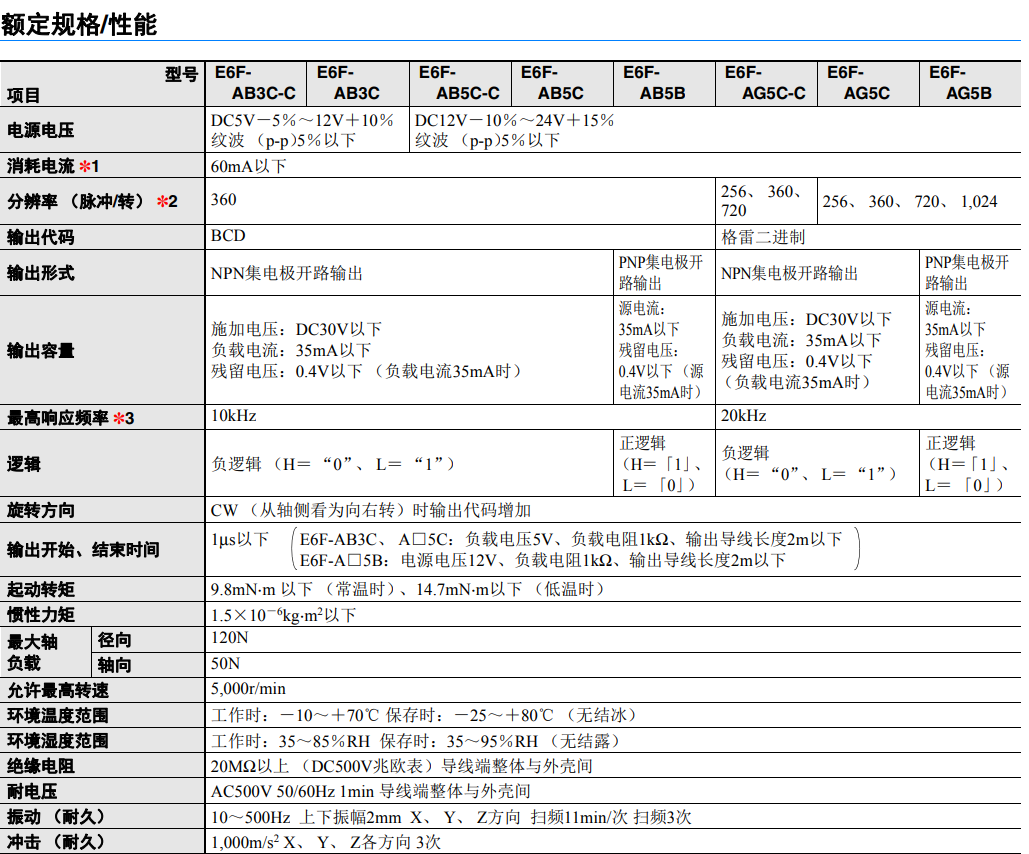Click the 20MΩ以上 insulation value
This screenshot has width=1029, height=854.
click(402, 766)
